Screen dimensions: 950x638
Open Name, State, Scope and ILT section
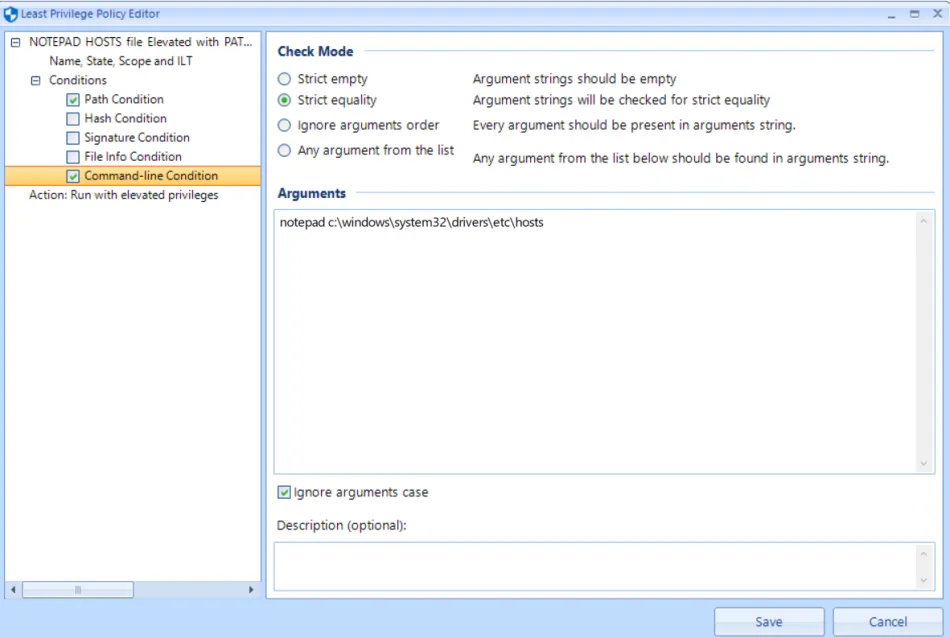click(121, 61)
